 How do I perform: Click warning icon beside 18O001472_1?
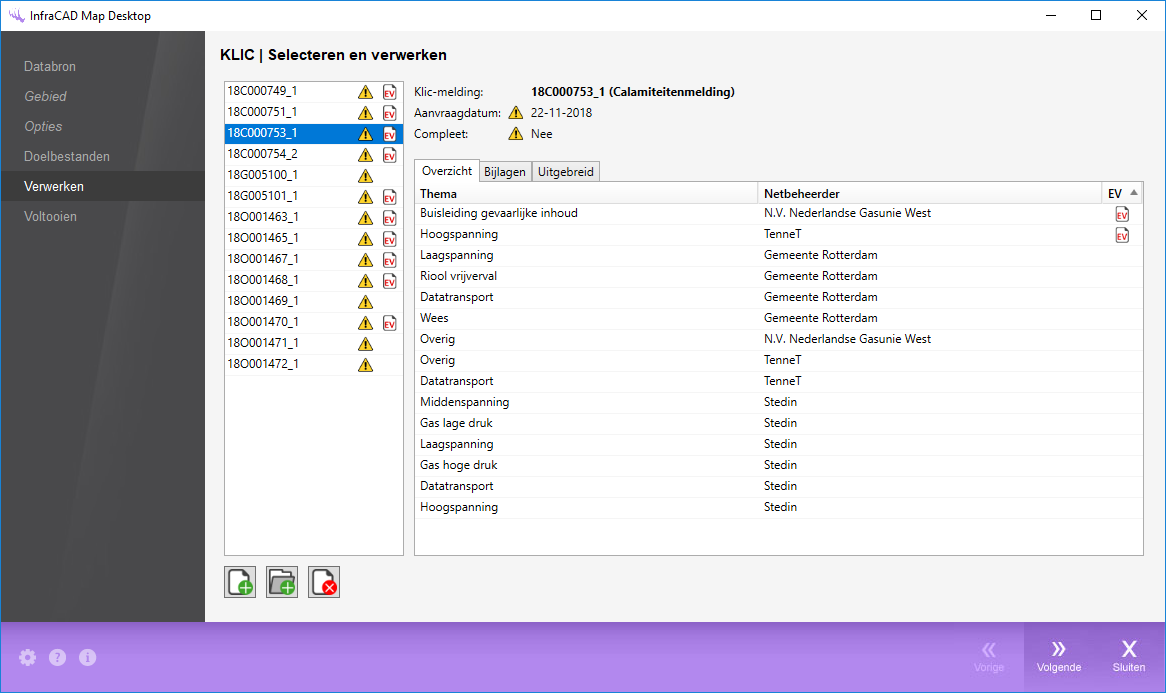click(365, 365)
